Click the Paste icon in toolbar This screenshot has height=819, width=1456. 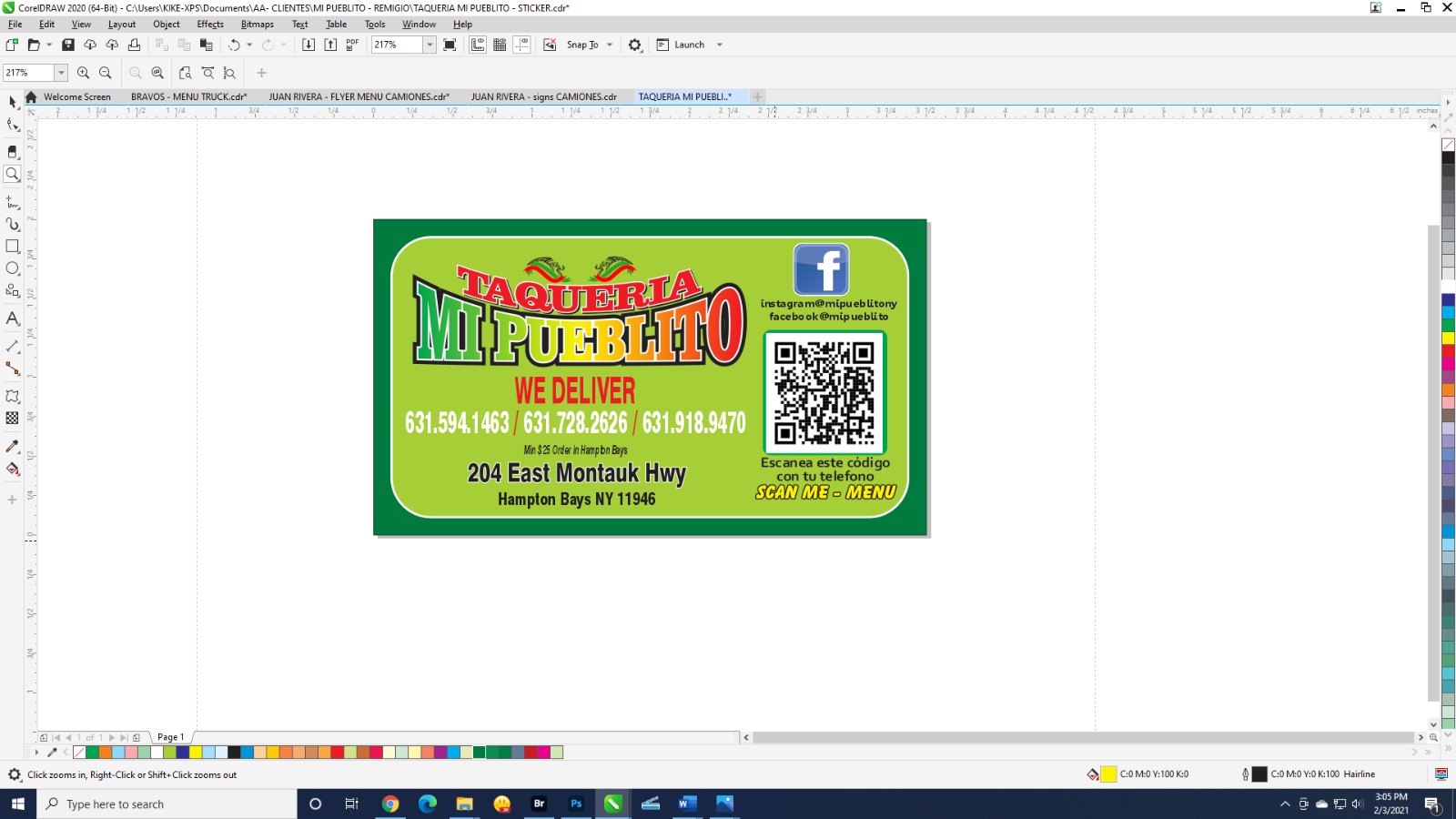pos(206,45)
